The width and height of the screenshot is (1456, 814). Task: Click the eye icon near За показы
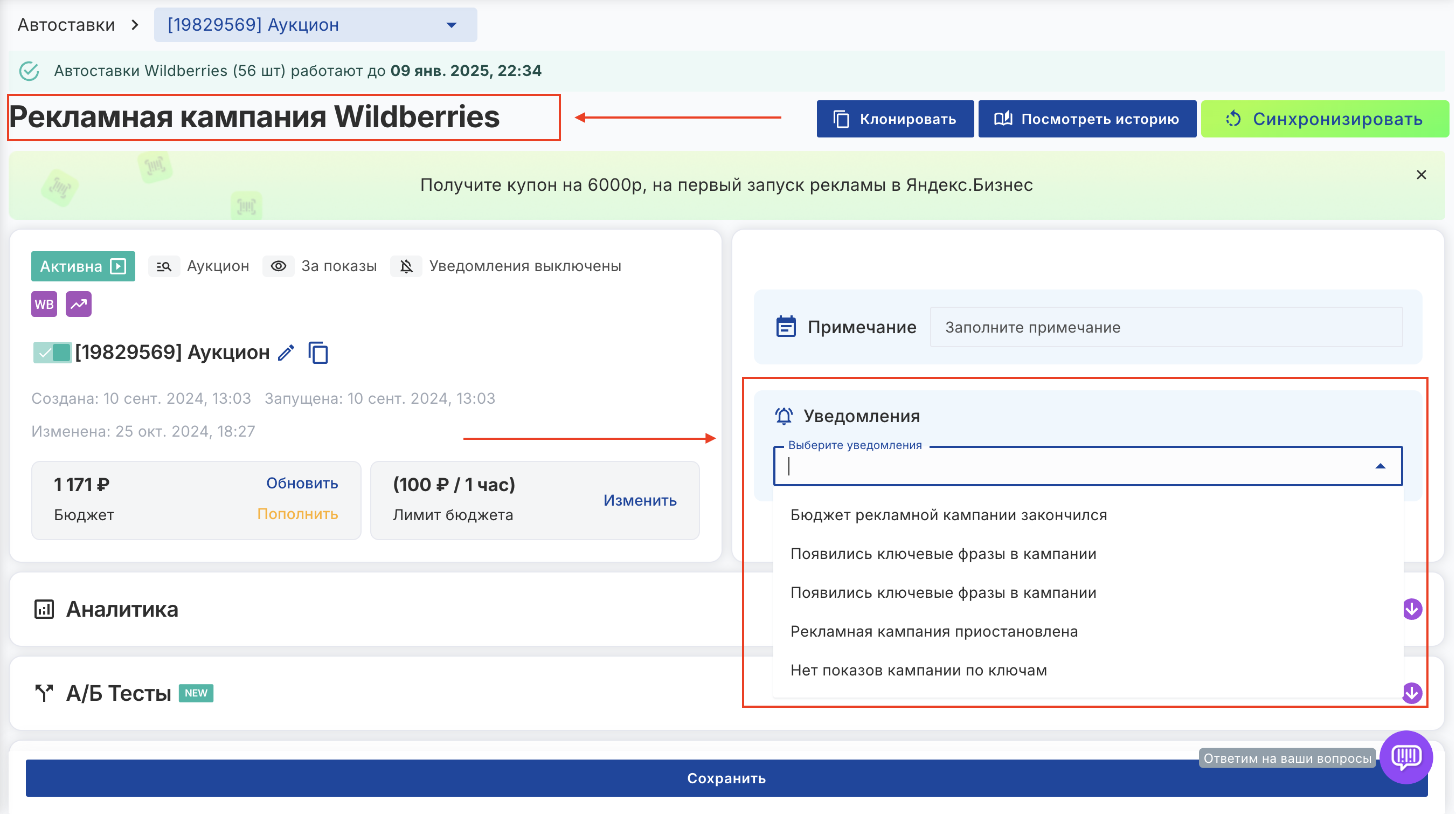coord(279,266)
